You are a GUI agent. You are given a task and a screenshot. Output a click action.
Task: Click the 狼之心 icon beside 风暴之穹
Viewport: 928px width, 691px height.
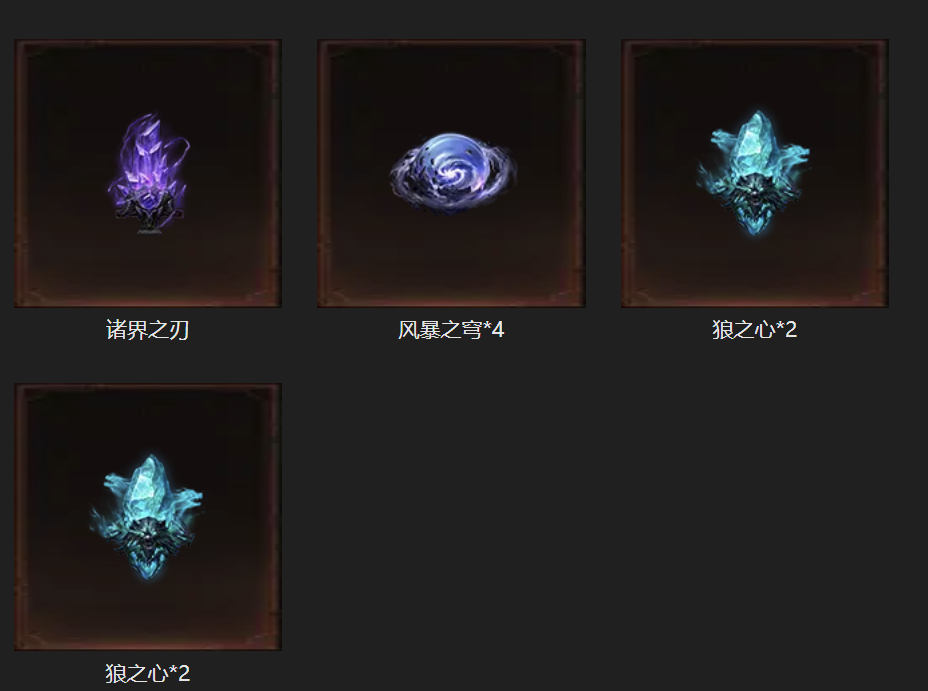(753, 172)
